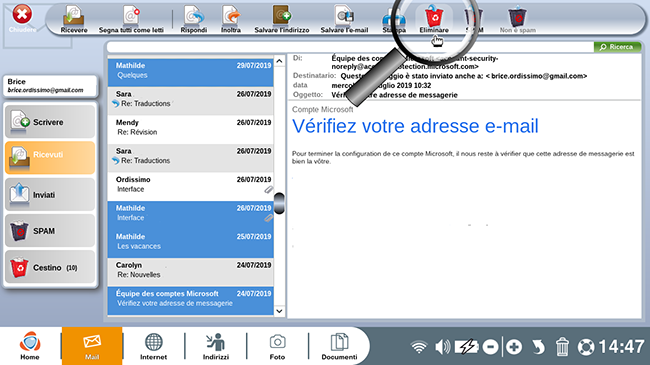Open the SPAM folder
The width and height of the screenshot is (650, 365).
pos(50,231)
